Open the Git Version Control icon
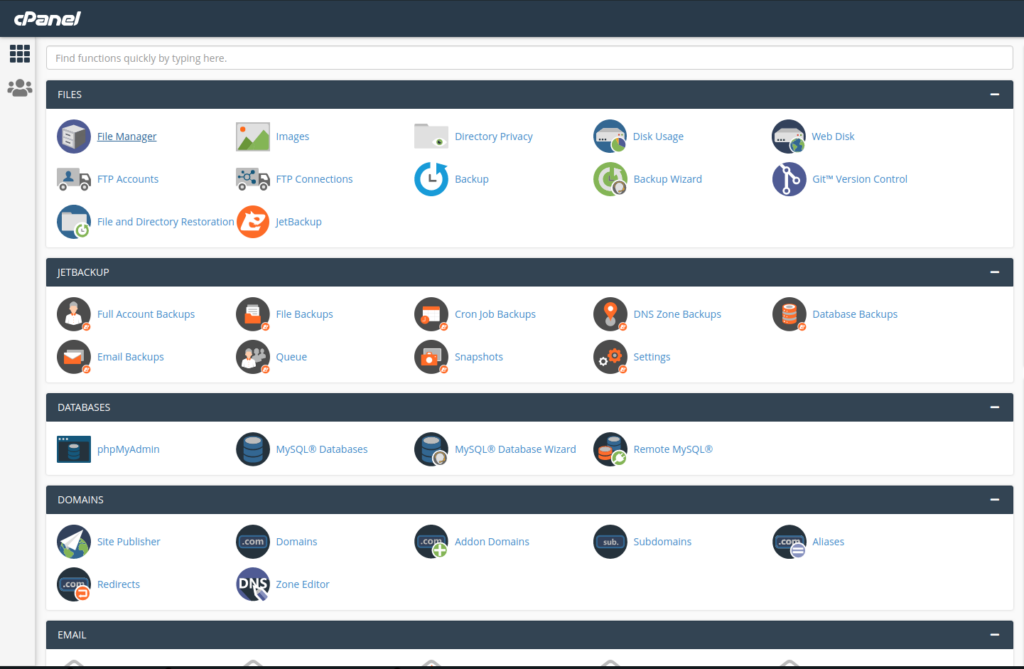 point(789,179)
